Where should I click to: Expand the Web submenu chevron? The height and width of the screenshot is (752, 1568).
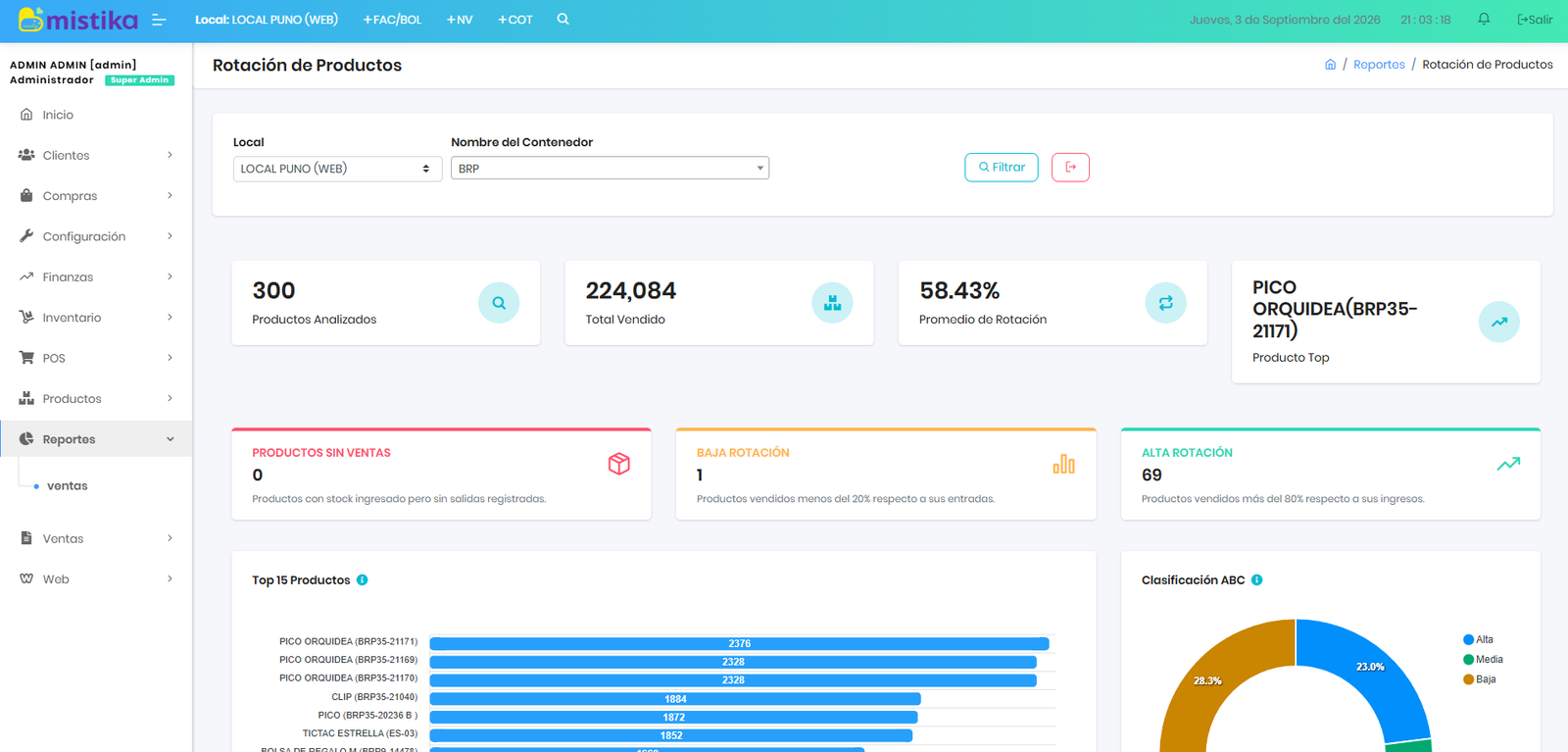tap(171, 578)
